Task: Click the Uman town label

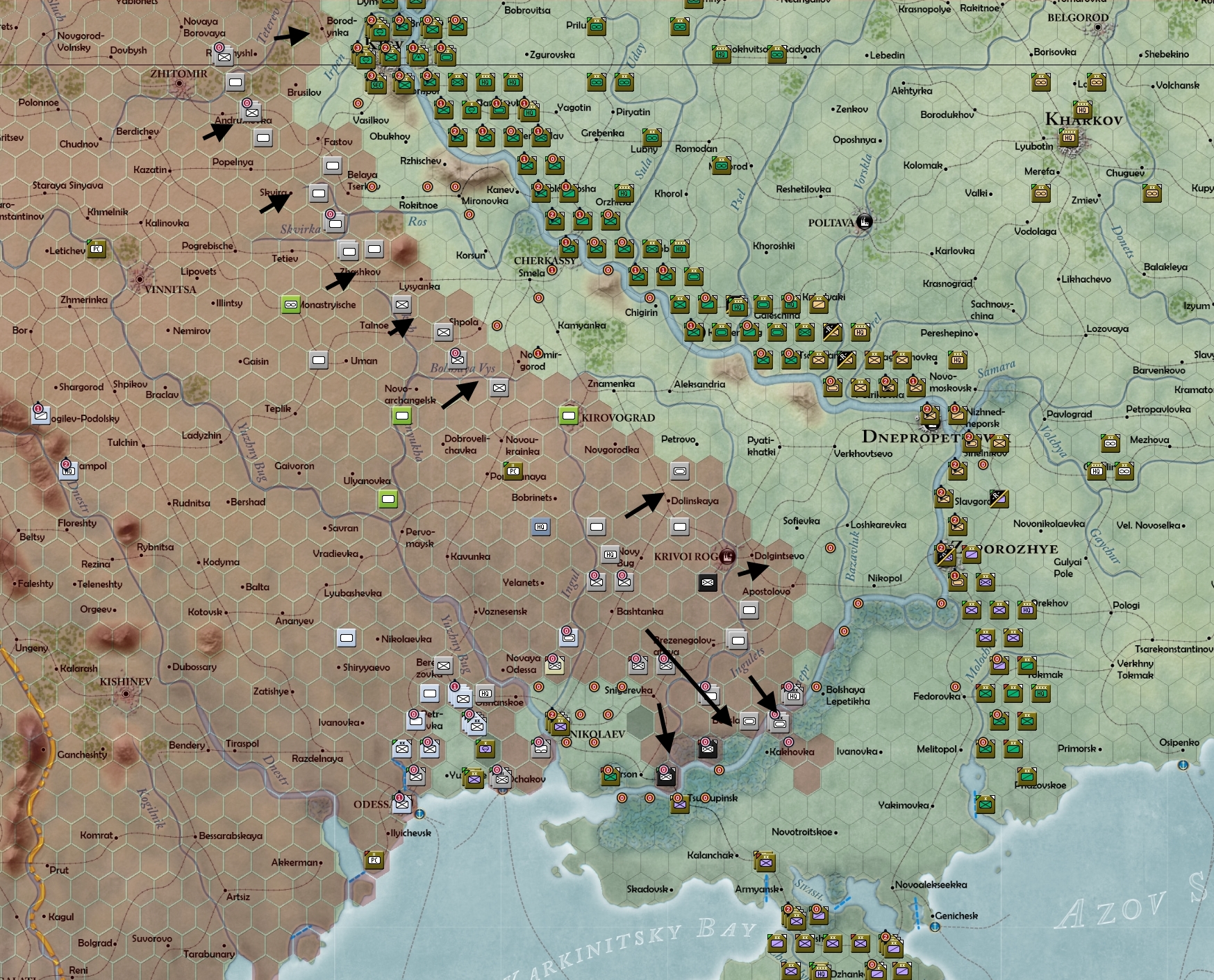Action: point(364,360)
